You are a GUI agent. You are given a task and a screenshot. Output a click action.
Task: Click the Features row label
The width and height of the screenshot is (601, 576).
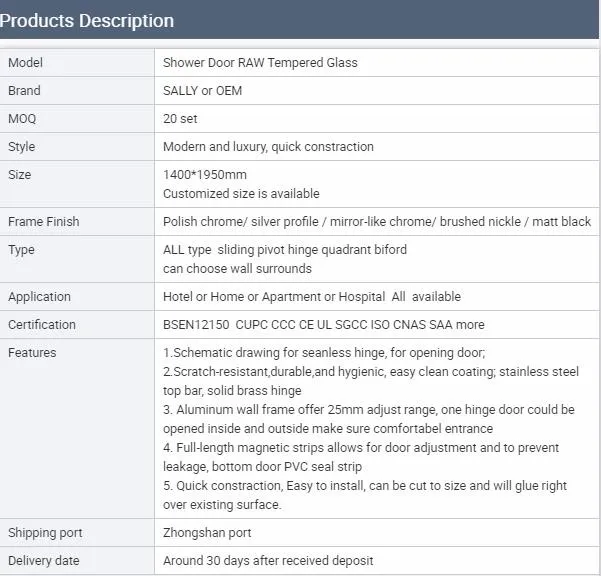32,353
